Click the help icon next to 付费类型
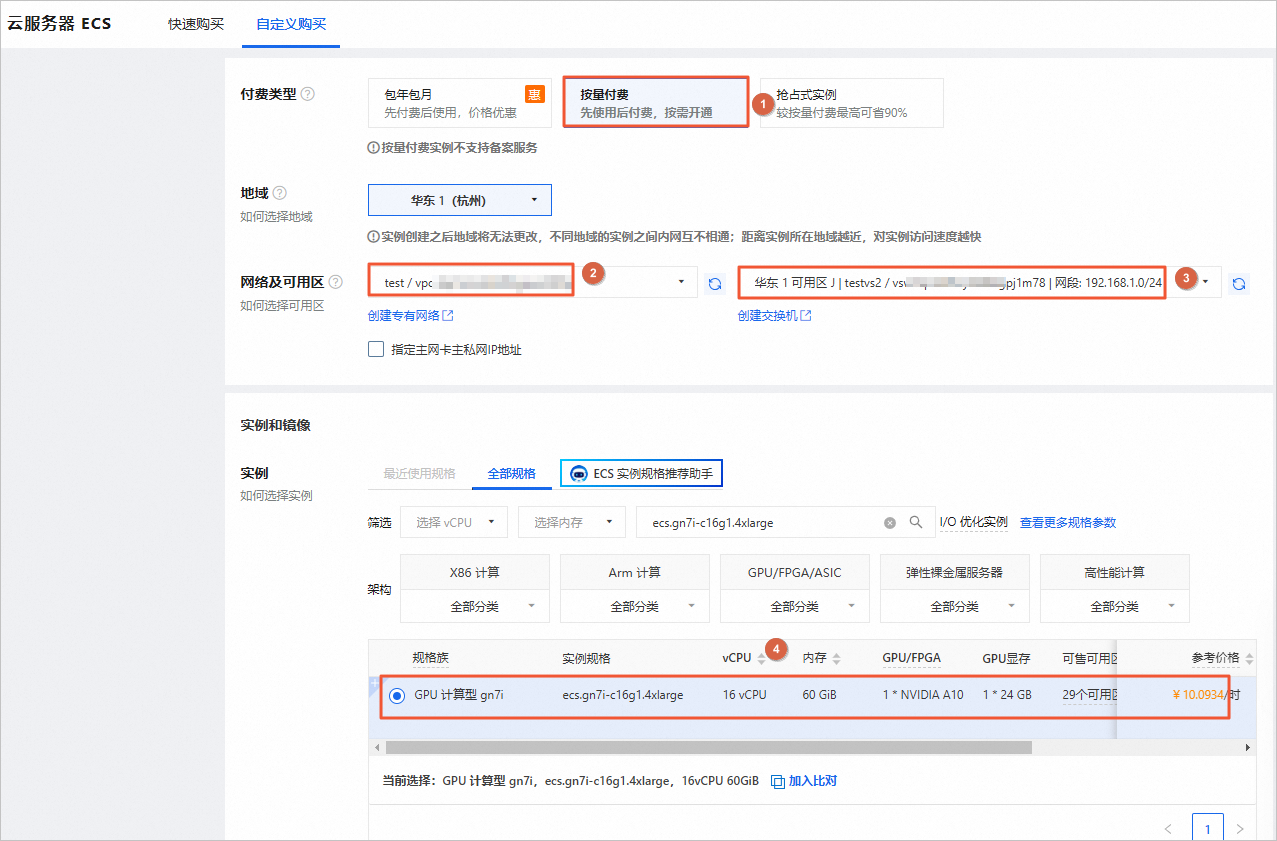 [x=308, y=94]
